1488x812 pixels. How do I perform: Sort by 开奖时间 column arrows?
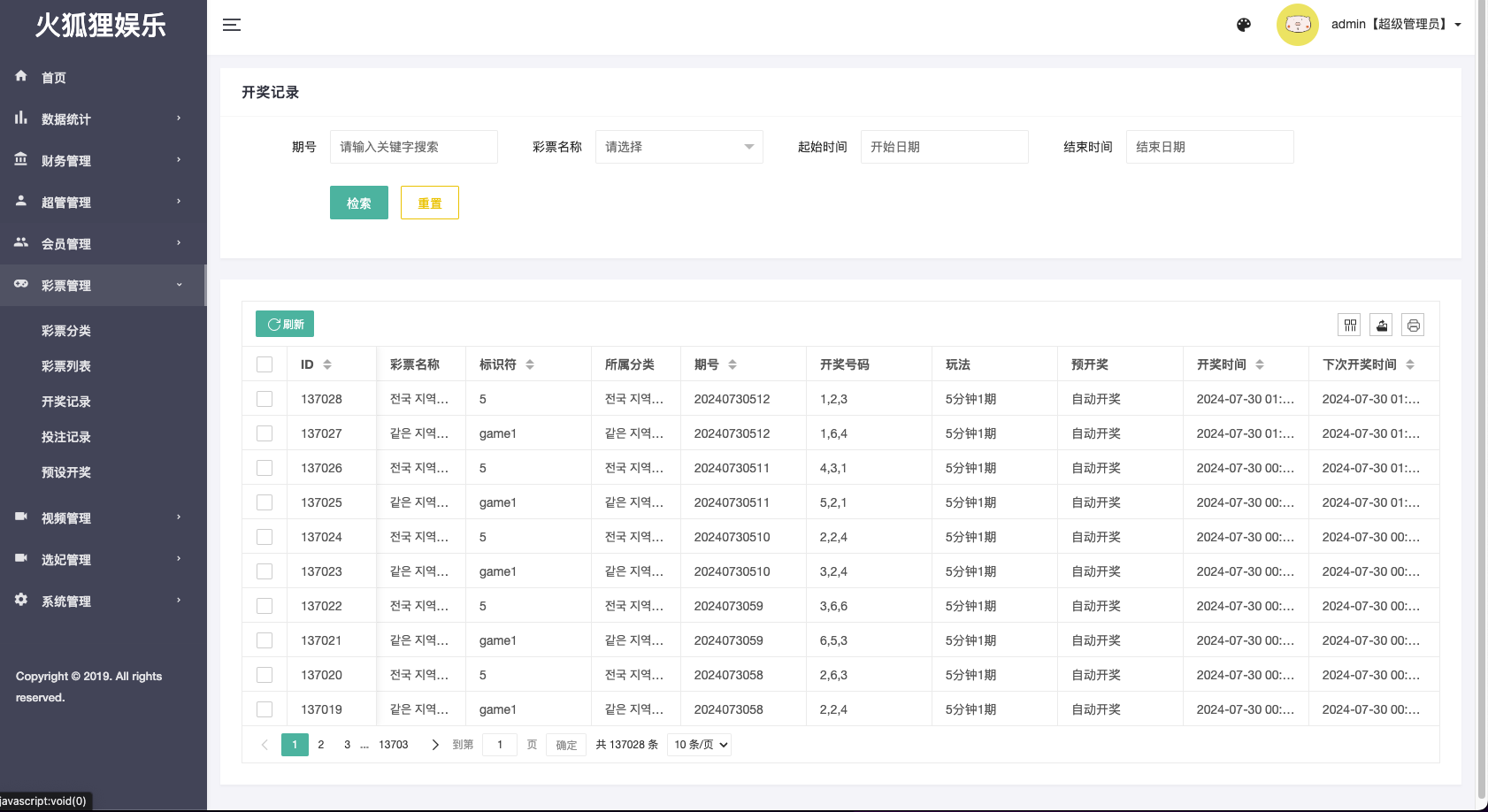pos(1260,364)
